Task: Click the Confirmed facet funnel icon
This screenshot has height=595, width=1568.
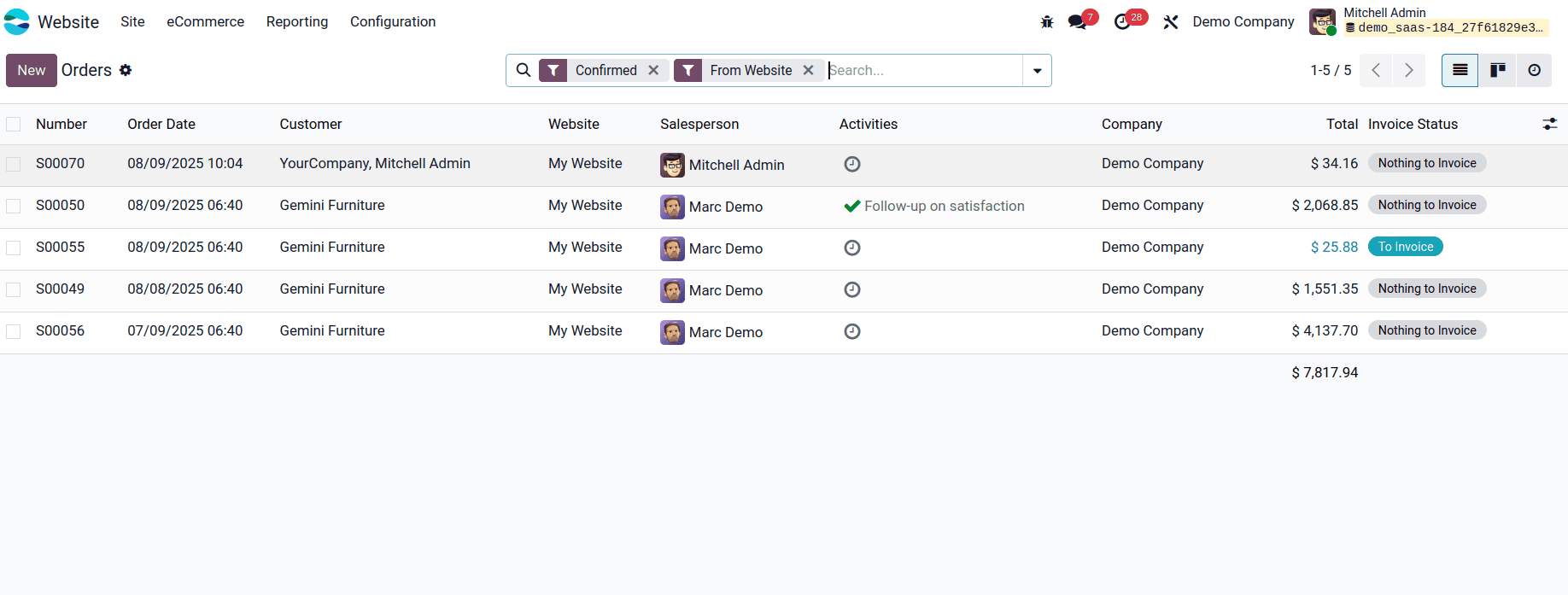Action: point(553,70)
